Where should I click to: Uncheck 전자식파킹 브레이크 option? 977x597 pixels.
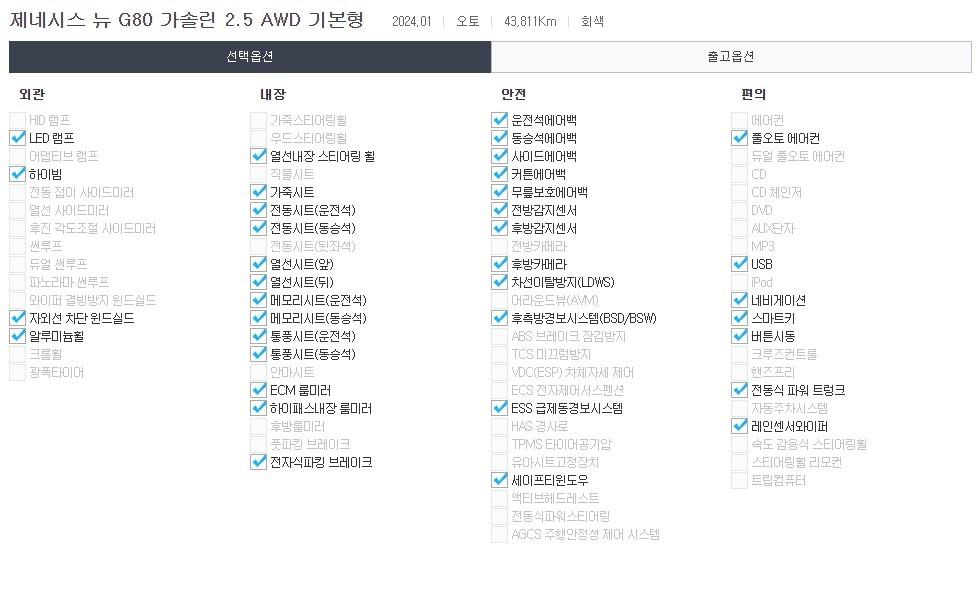pos(259,462)
